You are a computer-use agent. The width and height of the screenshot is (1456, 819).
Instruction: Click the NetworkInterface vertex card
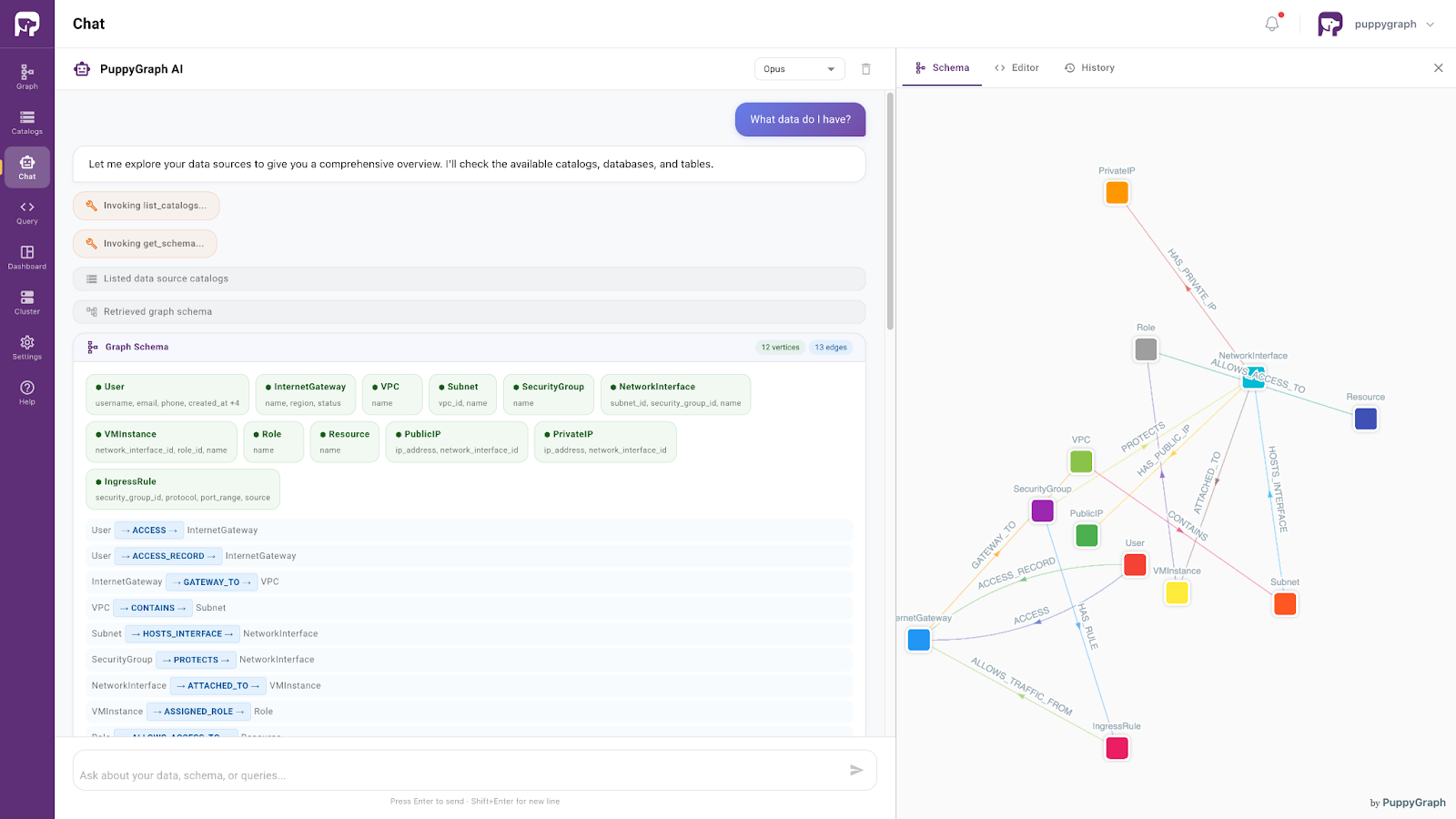[x=676, y=394]
